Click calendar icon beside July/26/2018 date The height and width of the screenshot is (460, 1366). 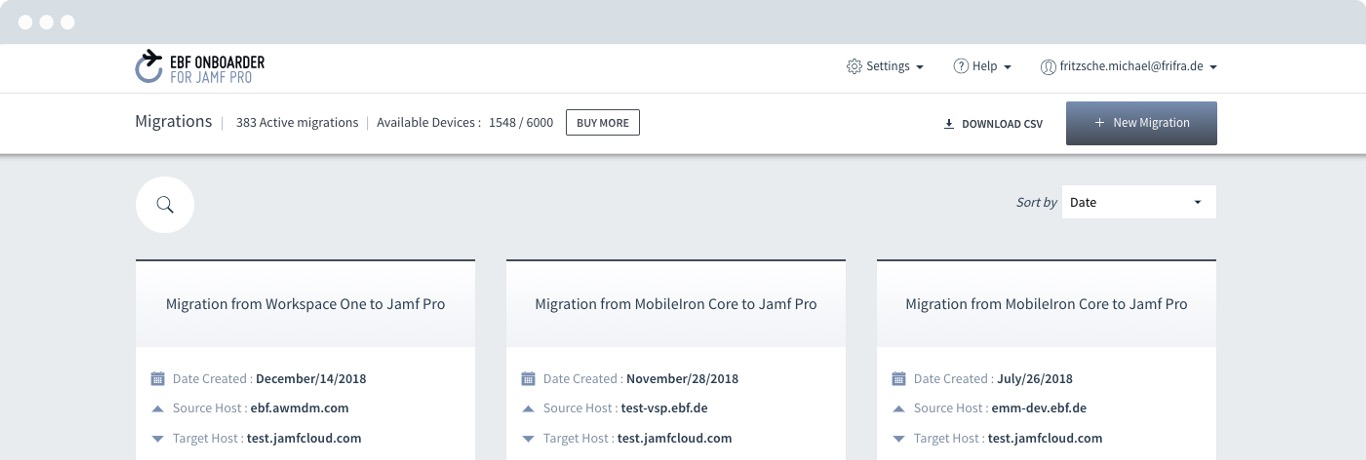click(x=898, y=379)
